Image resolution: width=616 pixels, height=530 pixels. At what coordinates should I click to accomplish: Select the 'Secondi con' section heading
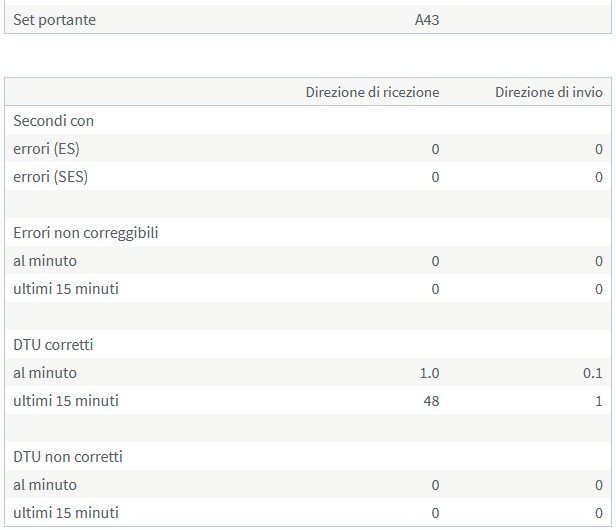coord(53,120)
